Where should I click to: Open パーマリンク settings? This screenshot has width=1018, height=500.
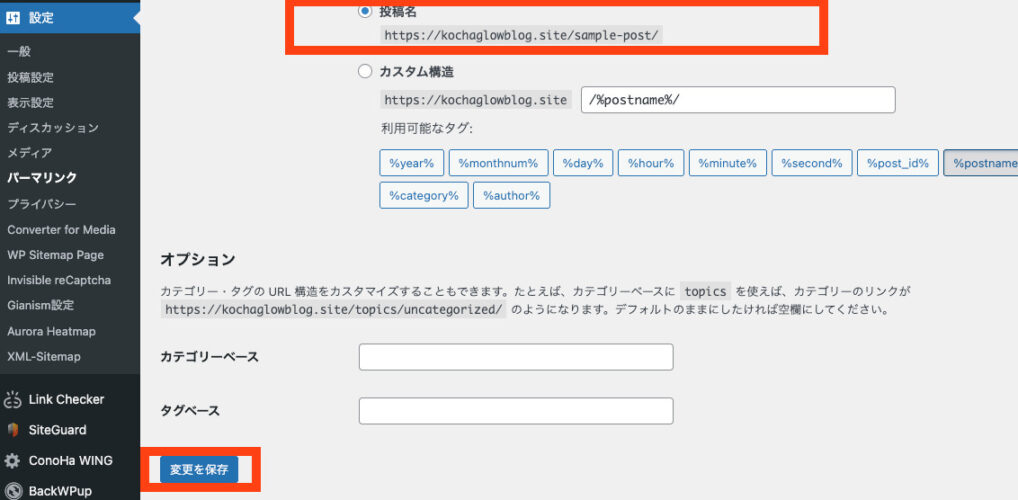[x=42, y=178]
